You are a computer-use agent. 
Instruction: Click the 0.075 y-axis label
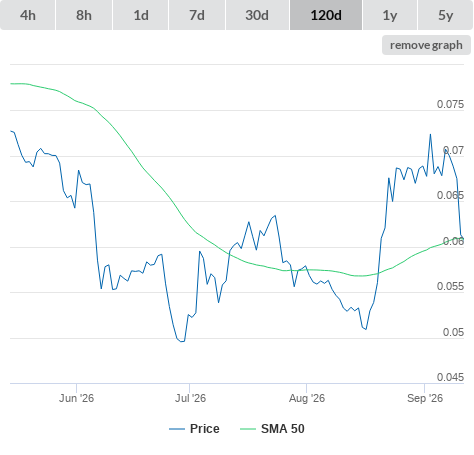click(450, 104)
